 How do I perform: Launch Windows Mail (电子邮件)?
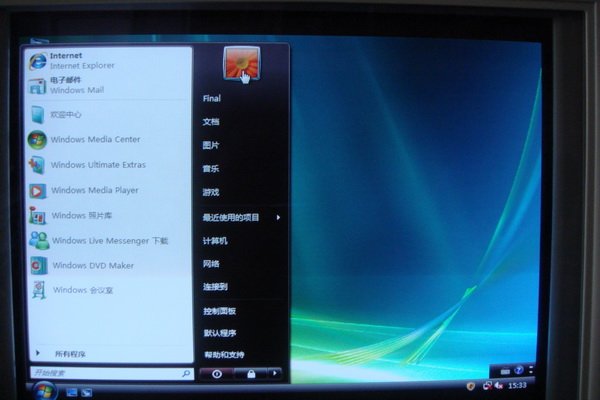click(109, 85)
